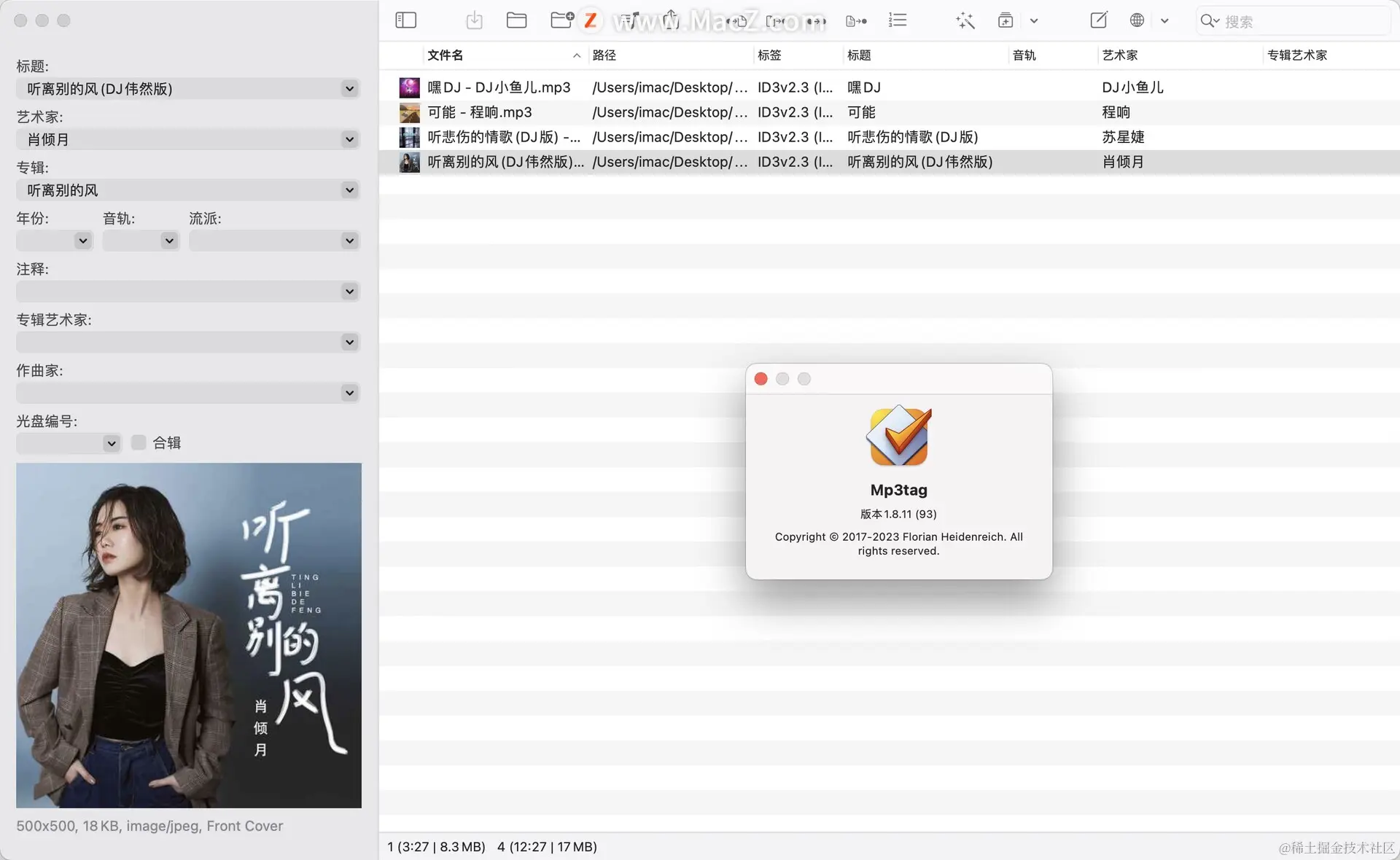Open the auto-numbering list icon
1400x860 pixels.
click(898, 20)
